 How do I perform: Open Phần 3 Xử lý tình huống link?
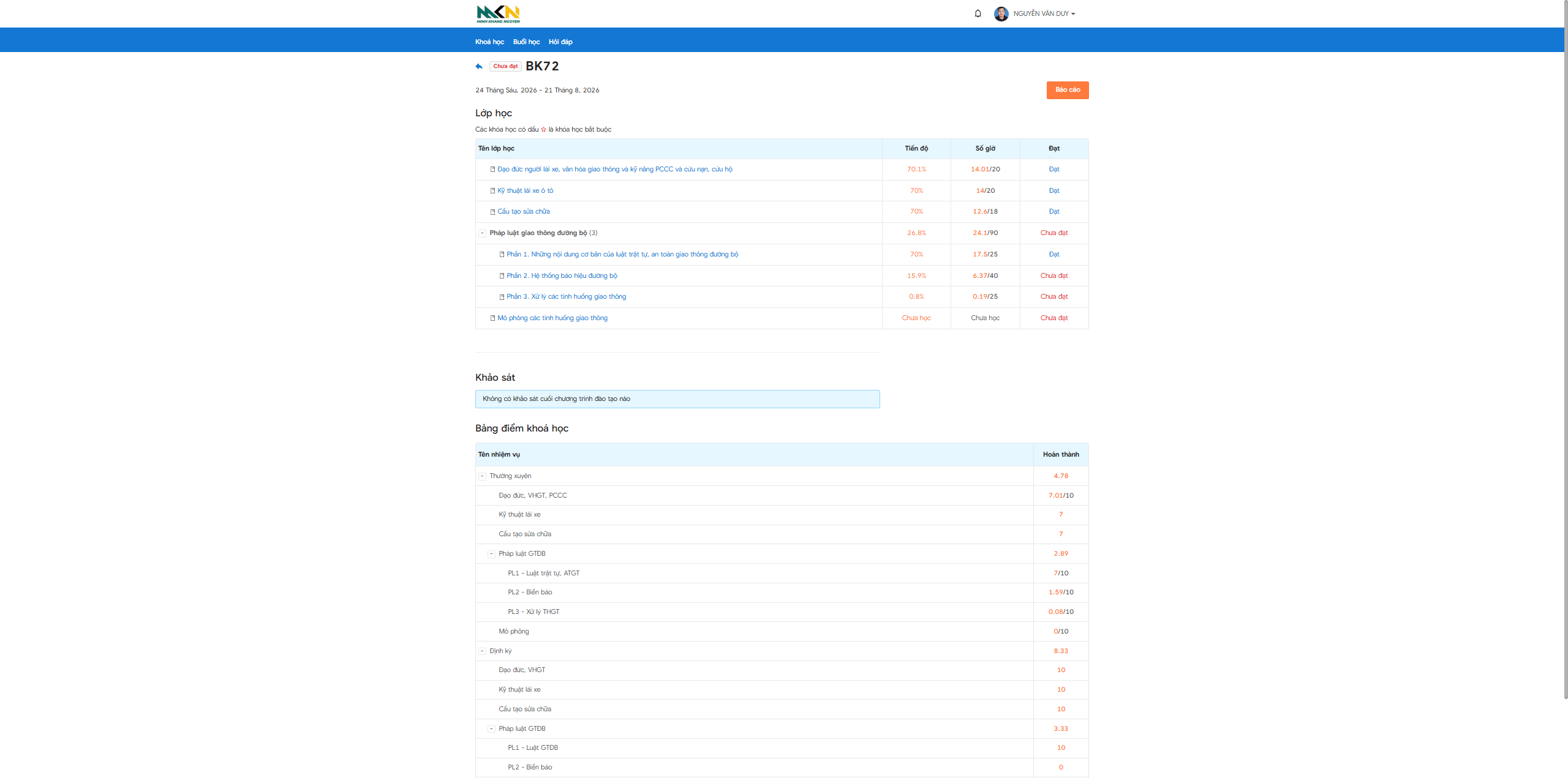click(566, 297)
